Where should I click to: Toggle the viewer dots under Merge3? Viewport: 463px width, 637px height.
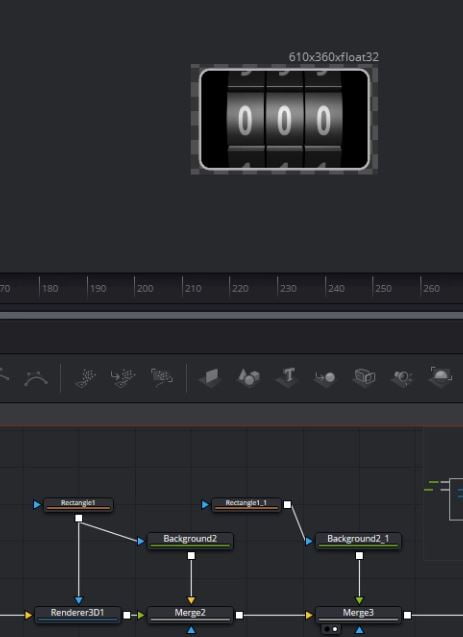tap(331, 629)
